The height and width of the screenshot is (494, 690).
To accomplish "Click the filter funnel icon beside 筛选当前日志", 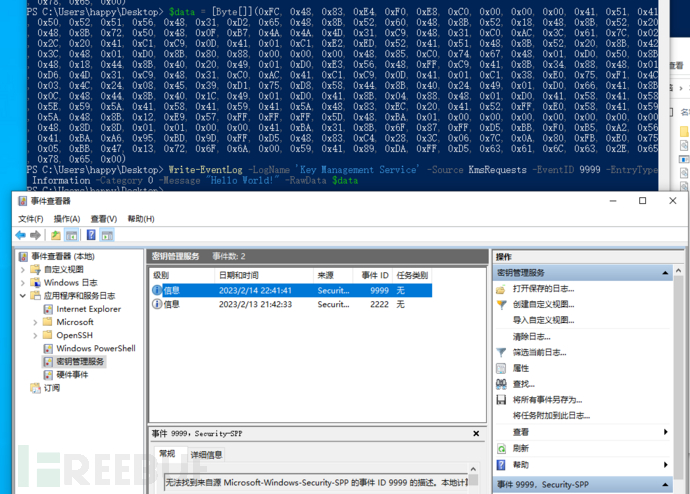I will 501,352.
